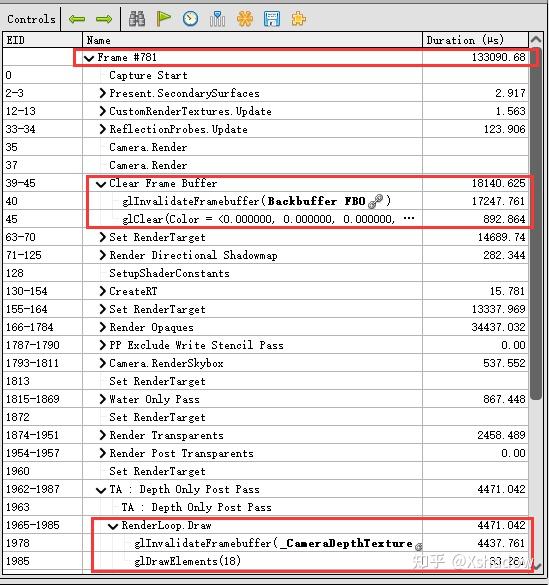
Task: Expand the Render Transparents row
Action: (103, 435)
